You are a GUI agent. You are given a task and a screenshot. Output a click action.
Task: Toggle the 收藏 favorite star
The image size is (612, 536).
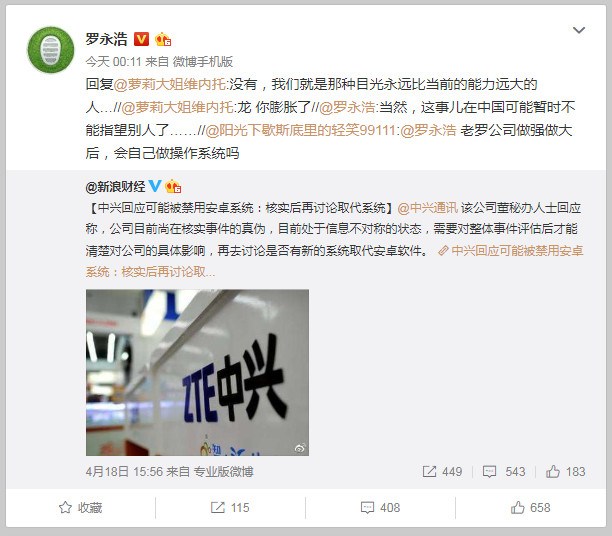coord(80,508)
